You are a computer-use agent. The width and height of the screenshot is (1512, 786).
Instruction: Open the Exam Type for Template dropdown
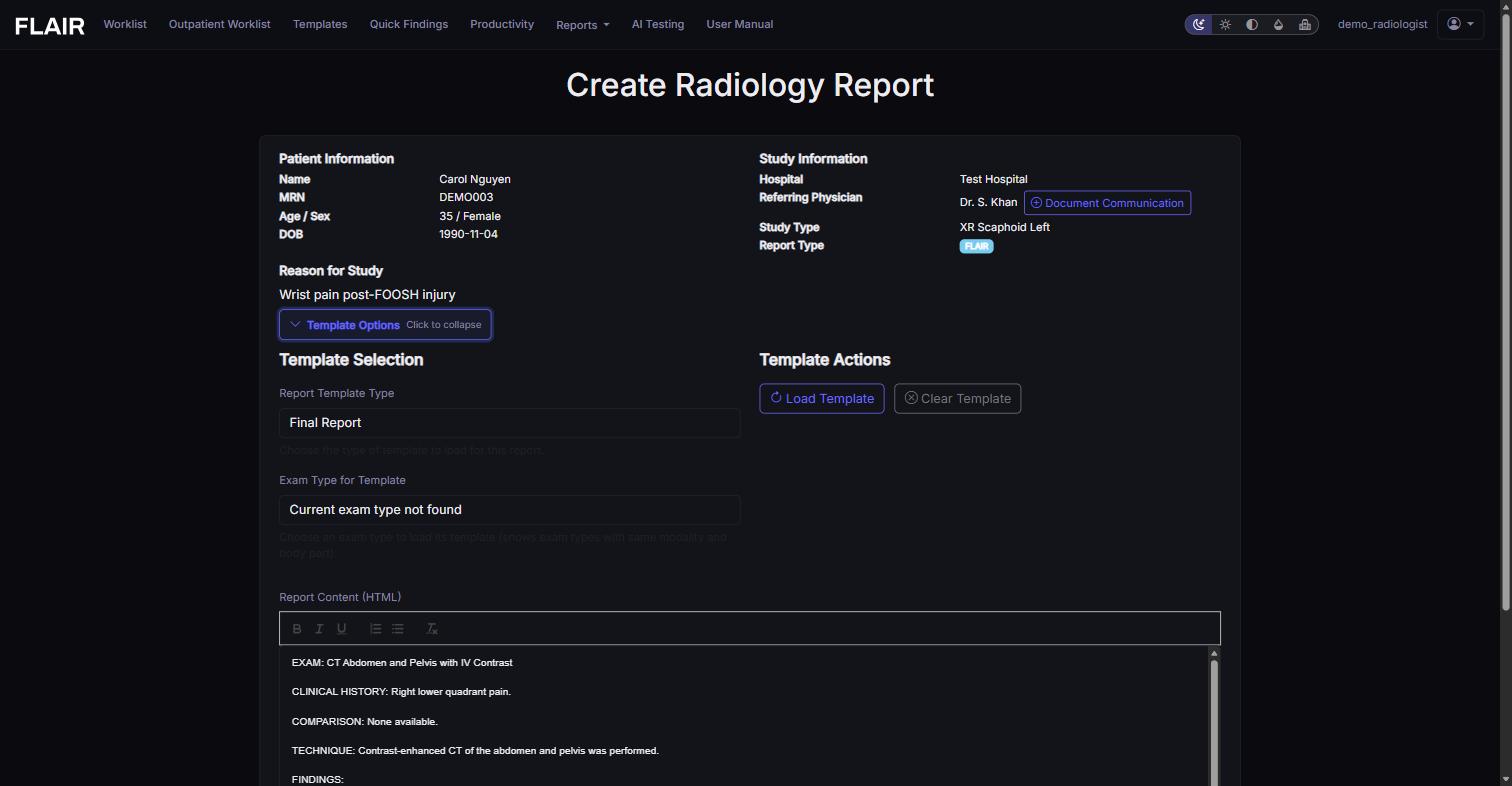click(x=510, y=510)
